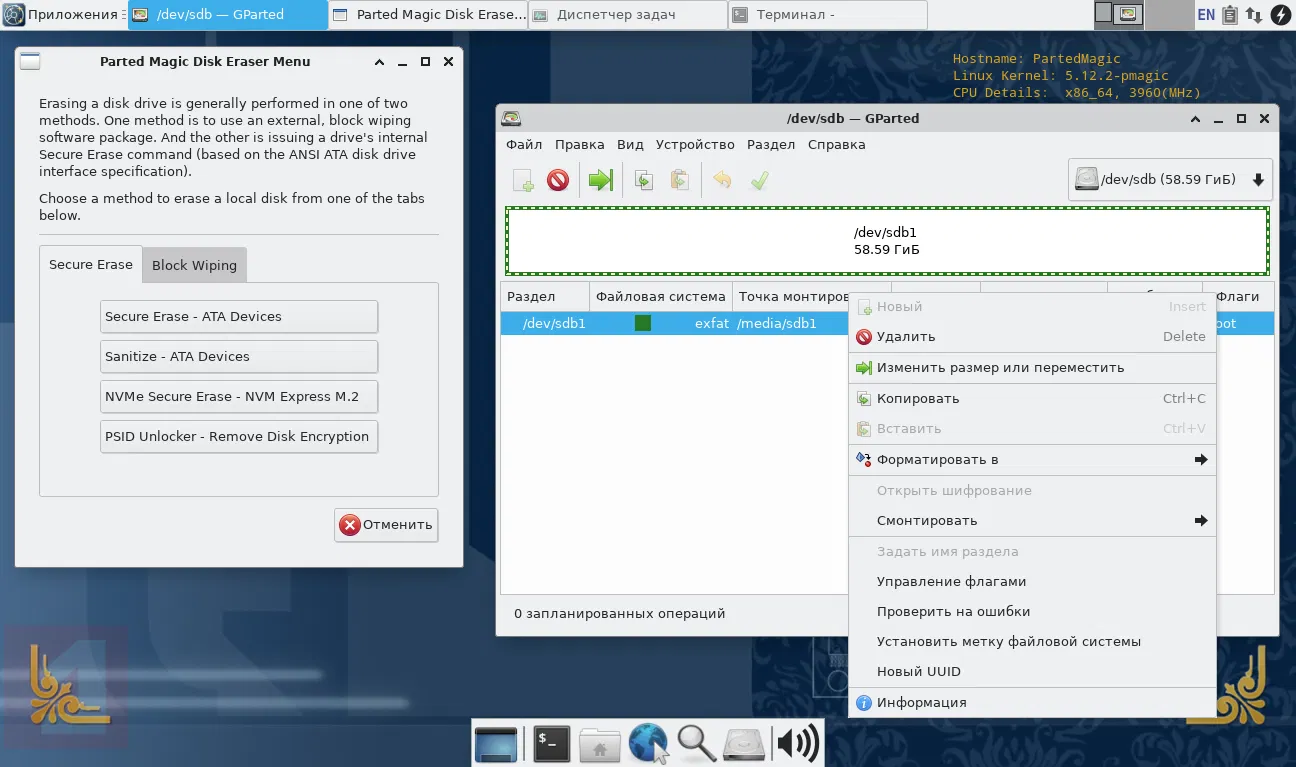Click the green exfat filesystem color square
The height and width of the screenshot is (767, 1296).
643,323
